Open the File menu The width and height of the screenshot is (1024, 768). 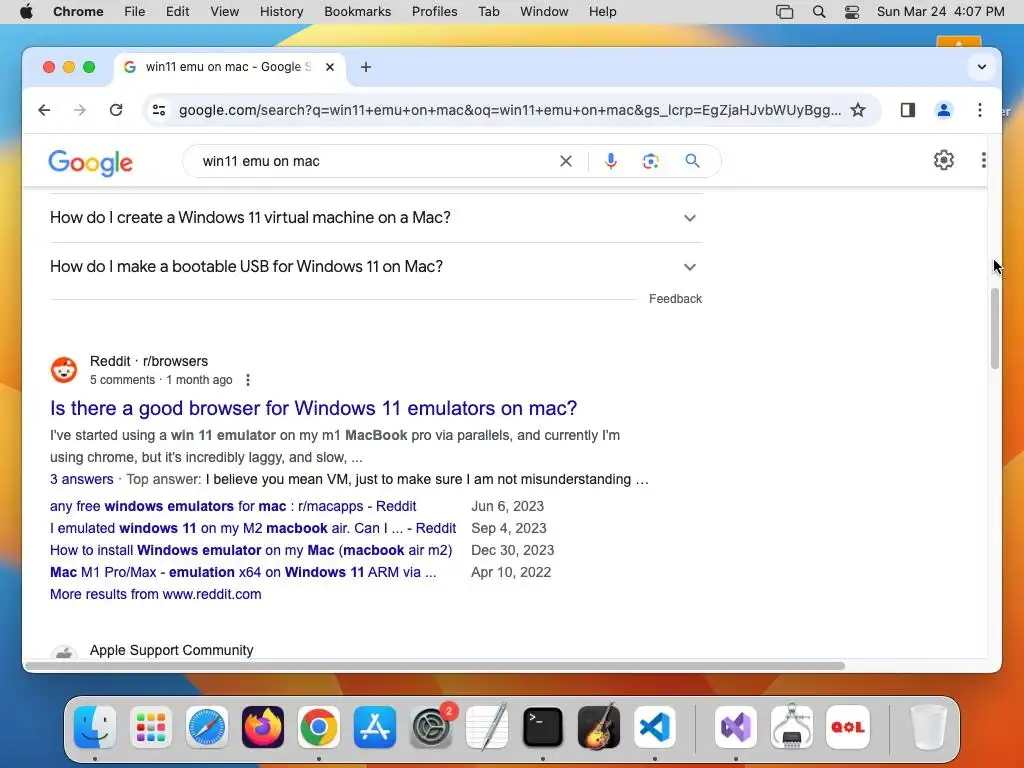coord(135,12)
